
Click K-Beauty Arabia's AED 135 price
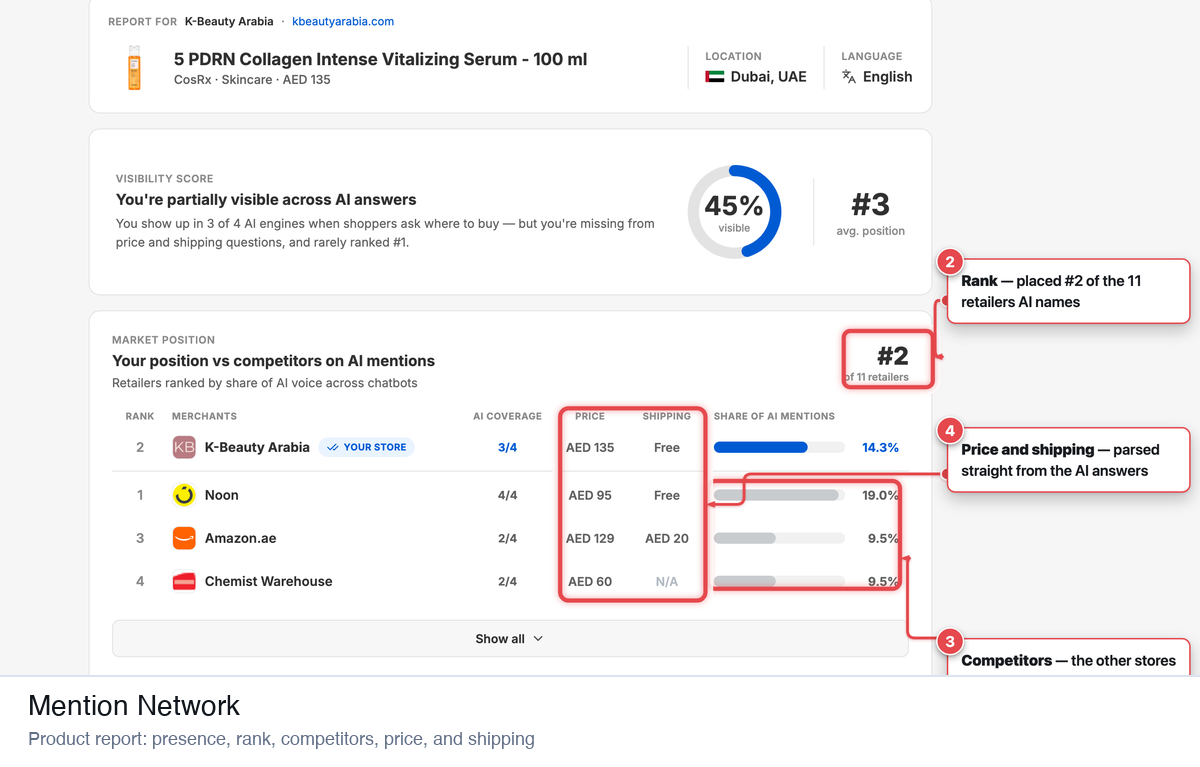click(590, 447)
